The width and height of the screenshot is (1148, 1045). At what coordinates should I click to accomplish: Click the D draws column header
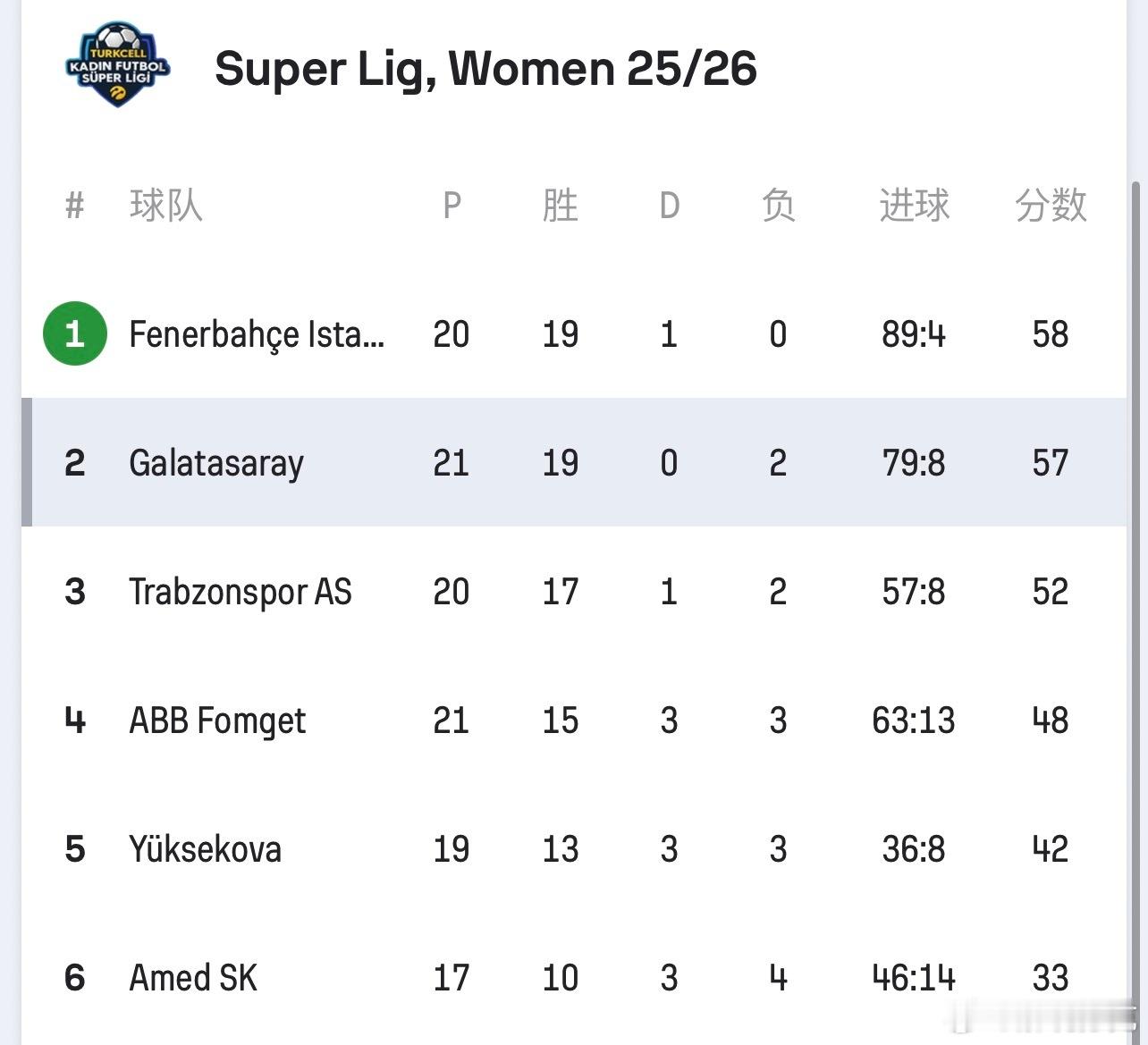tap(669, 206)
